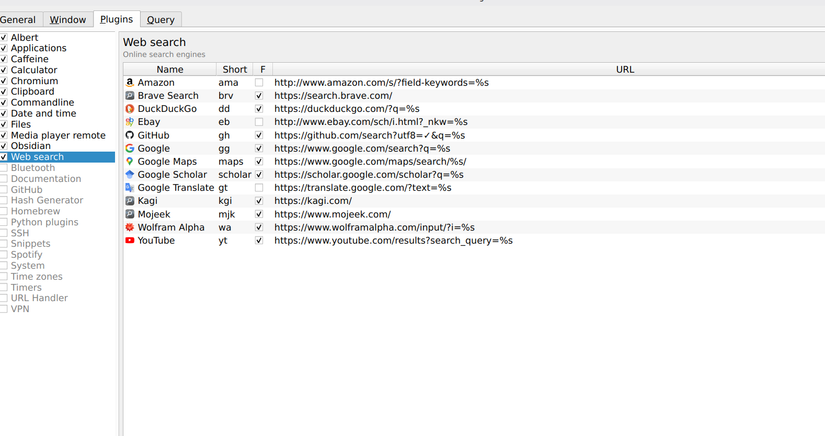This screenshot has width=825, height=436.
Task: Click the 'gg' shortcut cell
Action: [235, 148]
